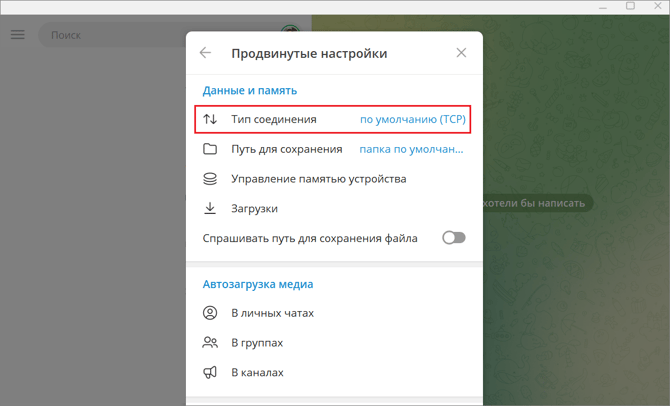This screenshot has height=406, width=670.
Task: Expand В каналах auto-download options
Action: click(257, 373)
